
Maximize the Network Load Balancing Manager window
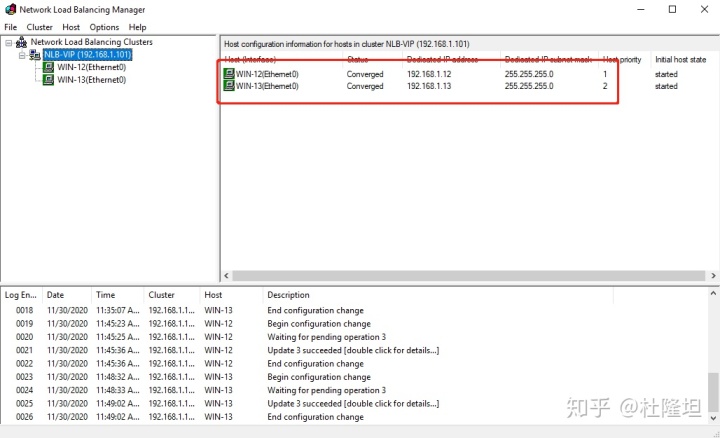[672, 9]
